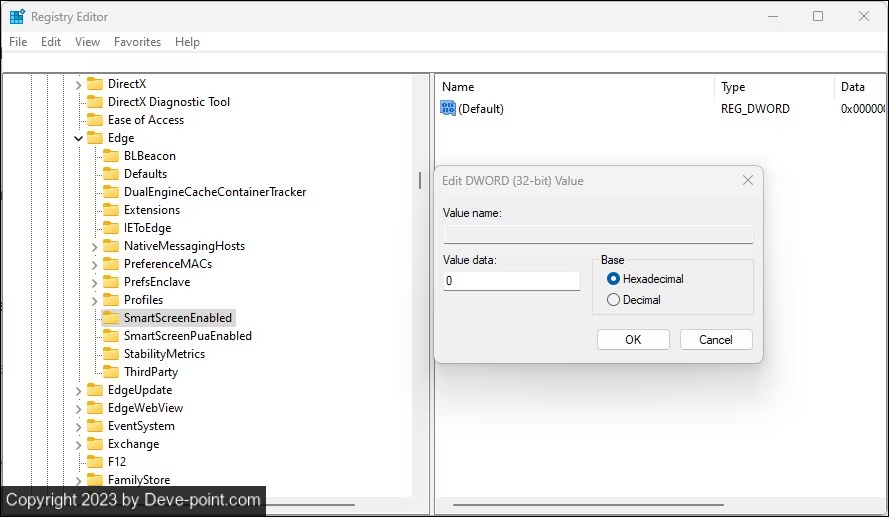Click the Ease of Access folder icon
Screen dimensions: 889x517
(x=95, y=120)
